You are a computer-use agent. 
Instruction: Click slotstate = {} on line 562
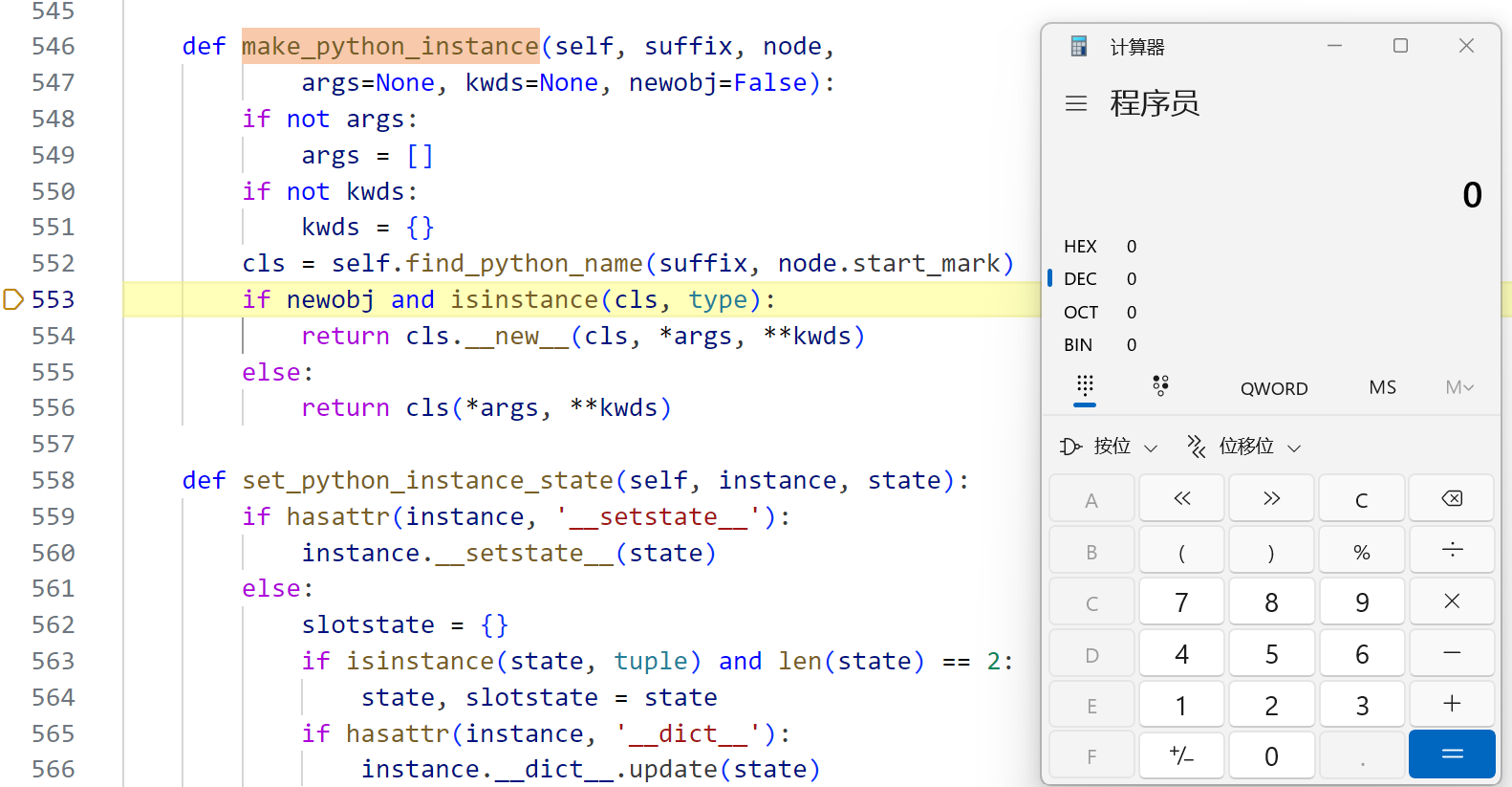(405, 624)
